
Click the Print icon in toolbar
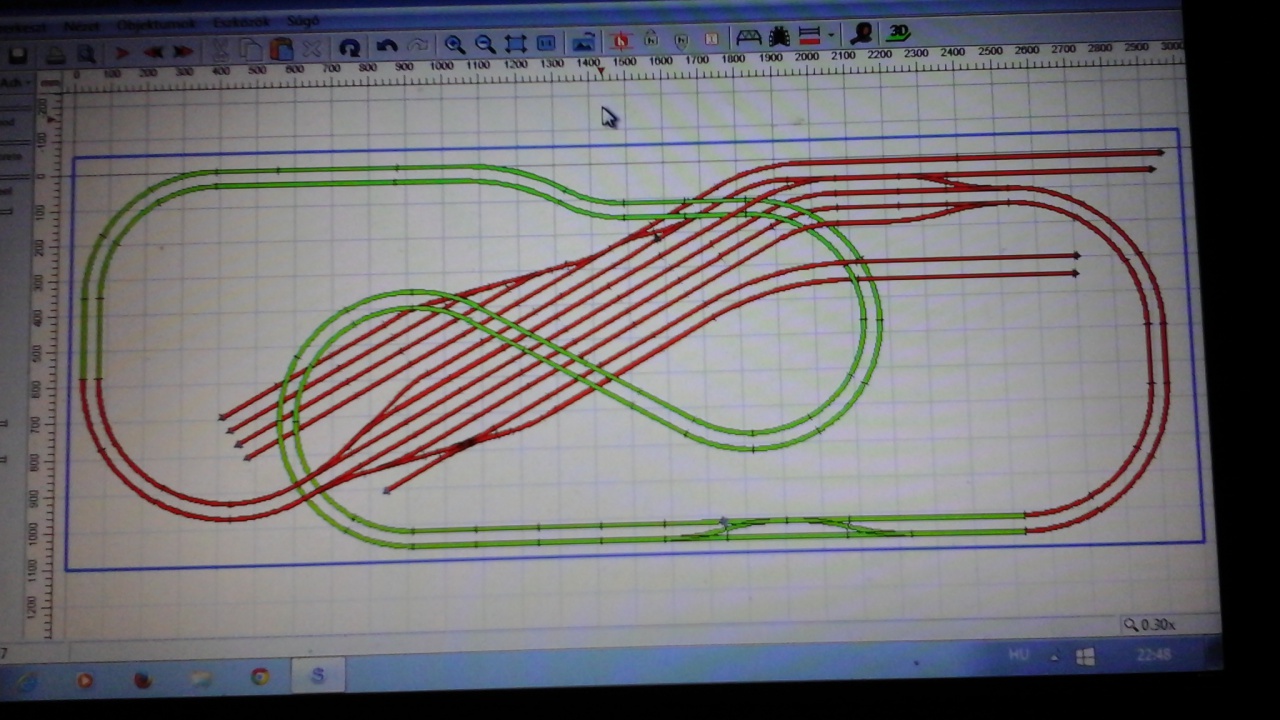(x=56, y=54)
